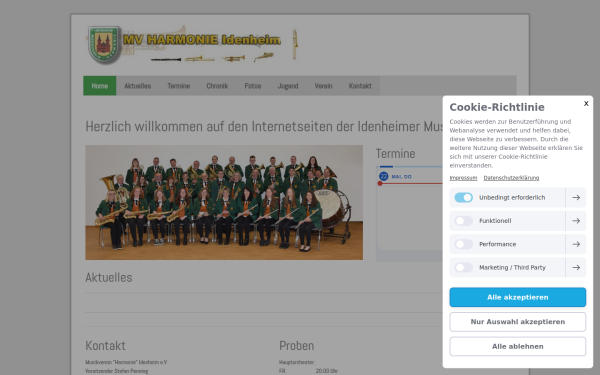Open the Impressum link
Image resolution: width=600 pixels, height=375 pixels.
463,178
